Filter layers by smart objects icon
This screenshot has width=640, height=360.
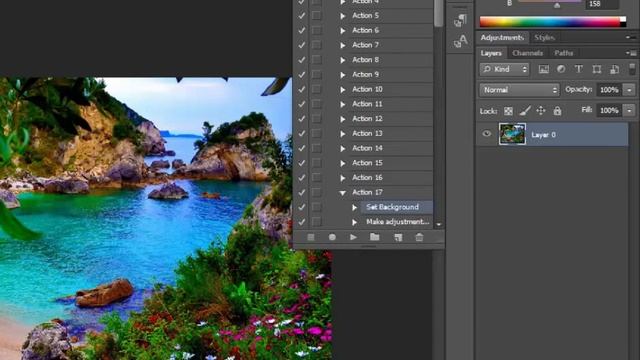point(615,69)
